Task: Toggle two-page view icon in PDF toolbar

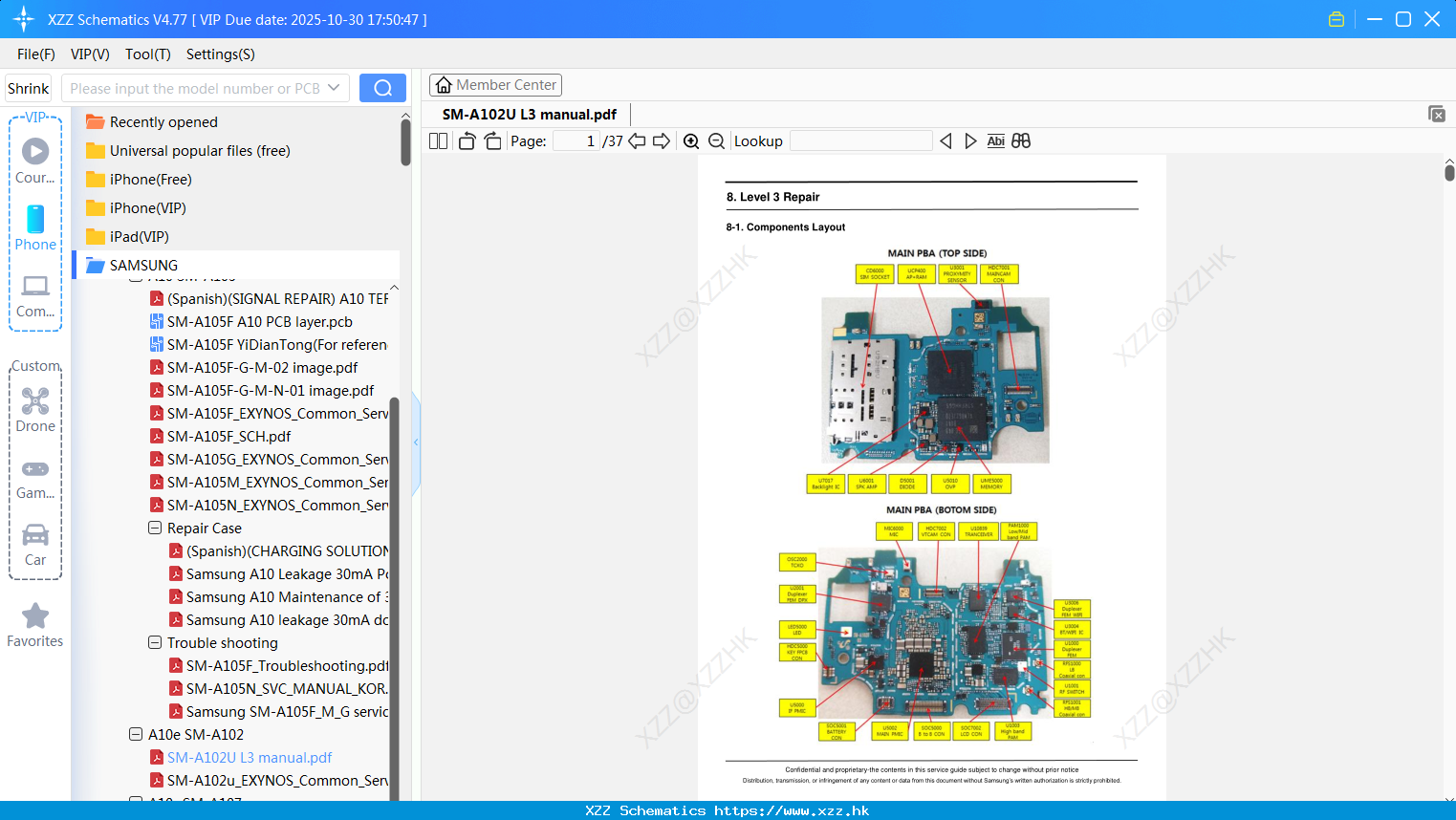Action: (x=438, y=141)
